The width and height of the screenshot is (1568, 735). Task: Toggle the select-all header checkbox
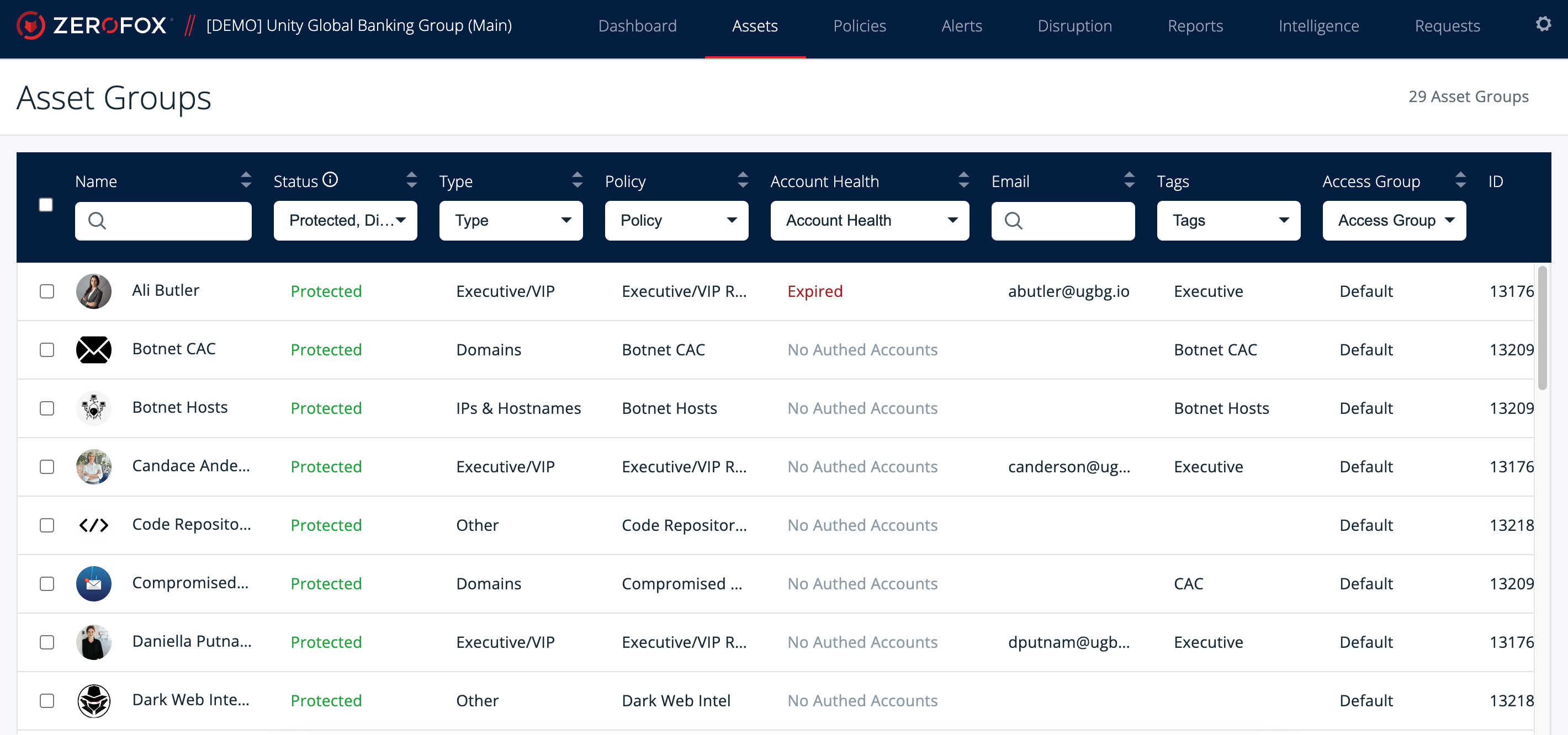click(x=46, y=204)
